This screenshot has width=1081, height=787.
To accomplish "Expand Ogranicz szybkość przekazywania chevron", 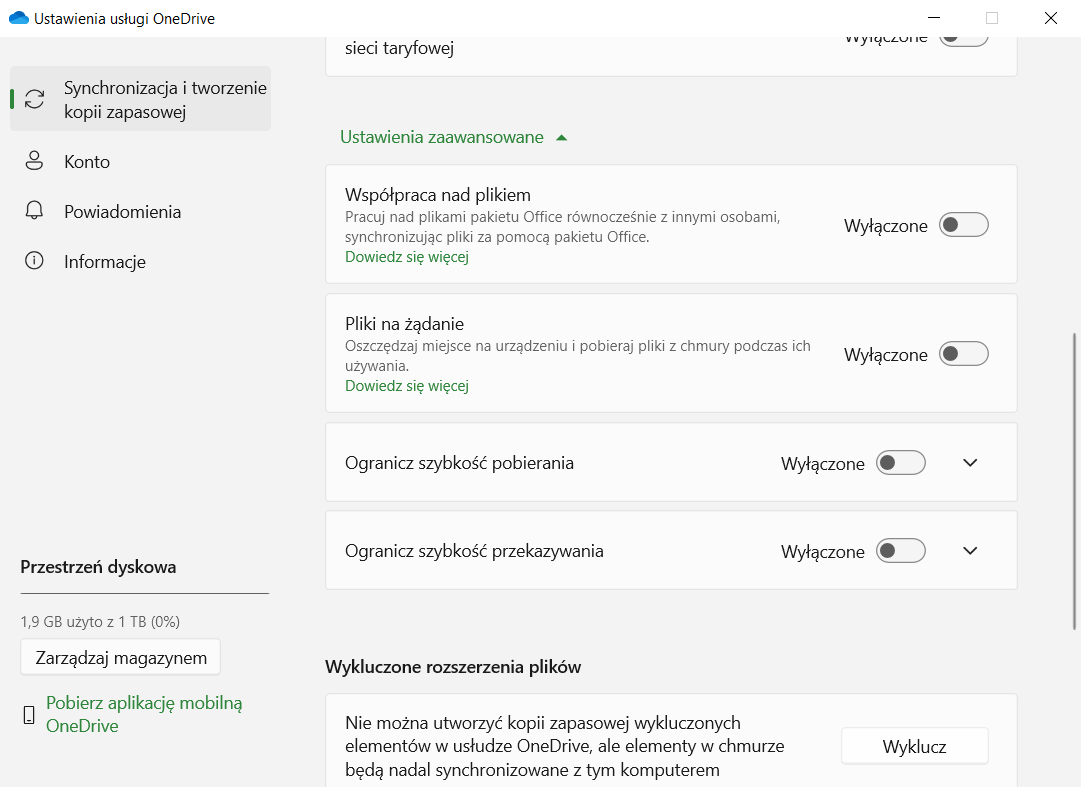I will click(970, 551).
